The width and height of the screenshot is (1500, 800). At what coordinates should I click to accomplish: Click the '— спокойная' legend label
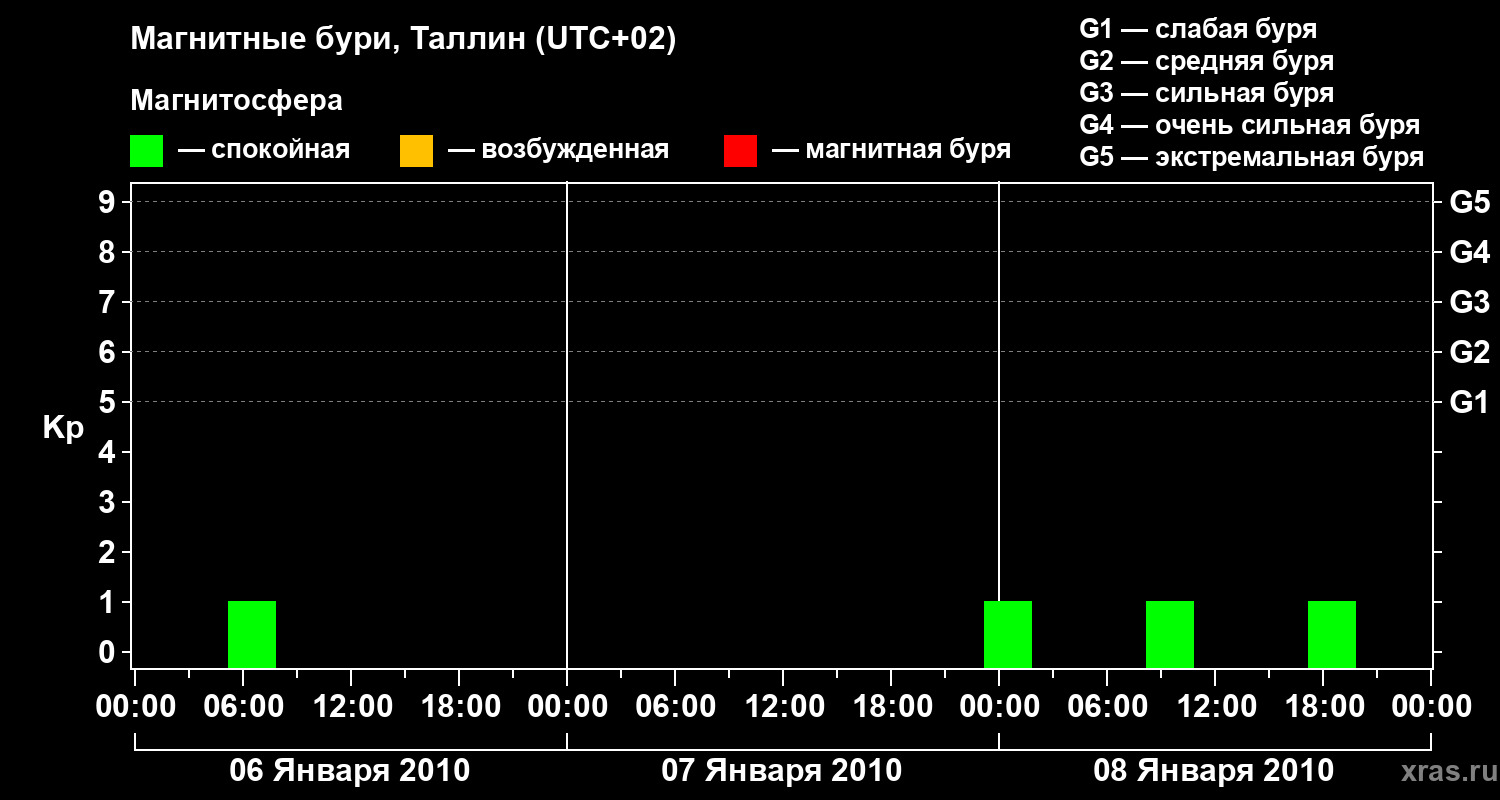click(264, 151)
